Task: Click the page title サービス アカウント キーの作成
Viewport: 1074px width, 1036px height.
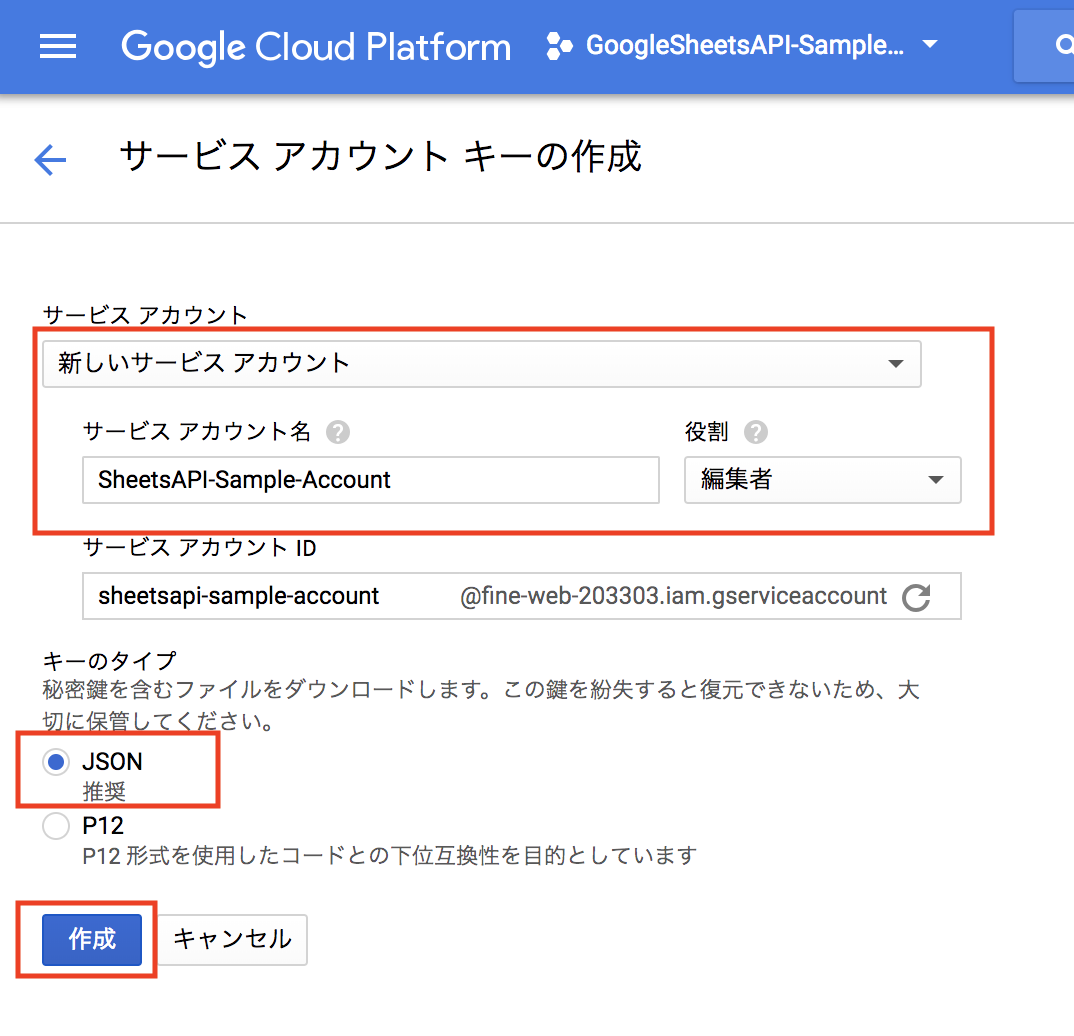Action: tap(380, 156)
